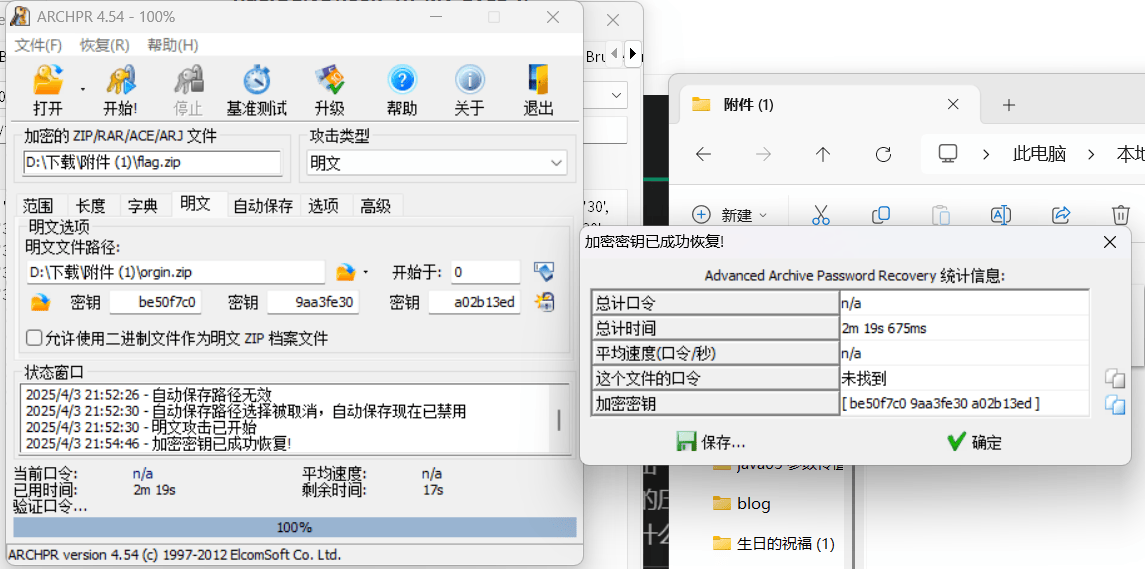
Task: Expand the Open button dropdown arrow
Action: (83, 89)
